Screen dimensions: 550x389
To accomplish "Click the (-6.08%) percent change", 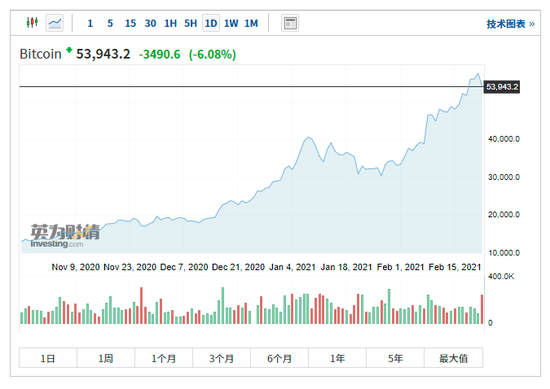I will point(213,54).
